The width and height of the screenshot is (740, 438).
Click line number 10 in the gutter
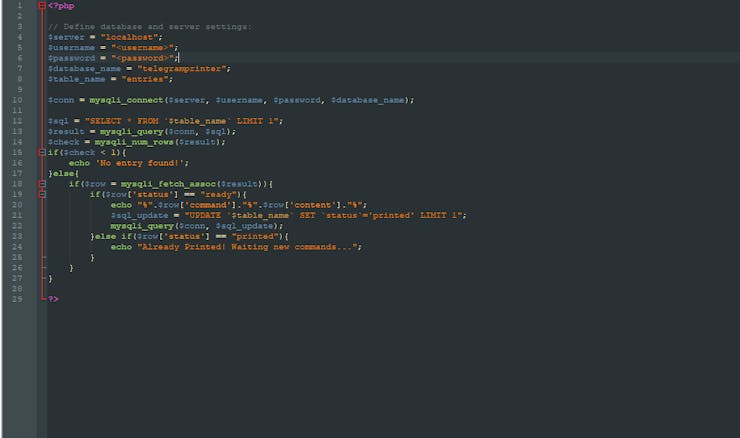pos(17,100)
